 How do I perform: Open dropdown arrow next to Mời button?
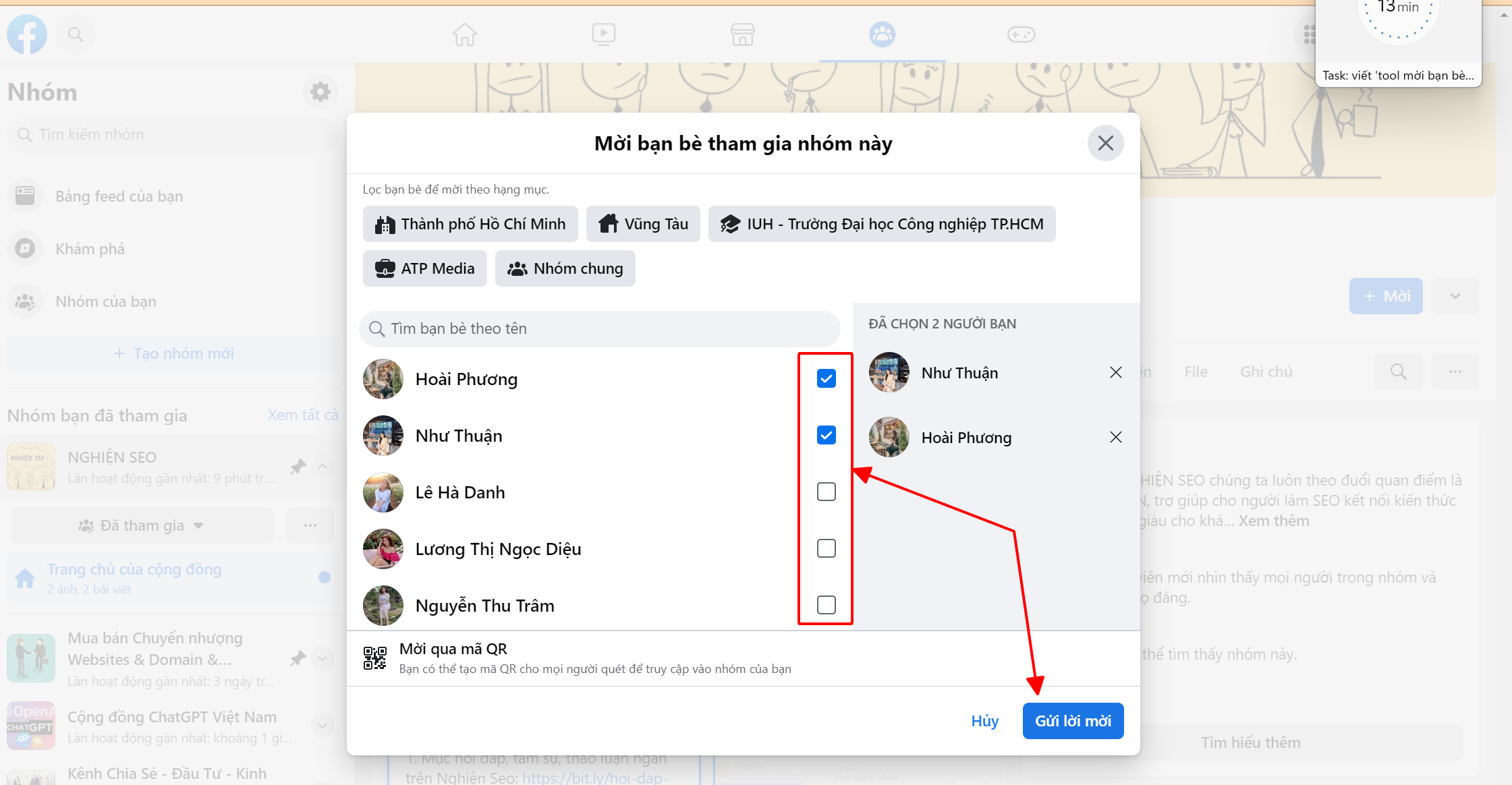1455,296
